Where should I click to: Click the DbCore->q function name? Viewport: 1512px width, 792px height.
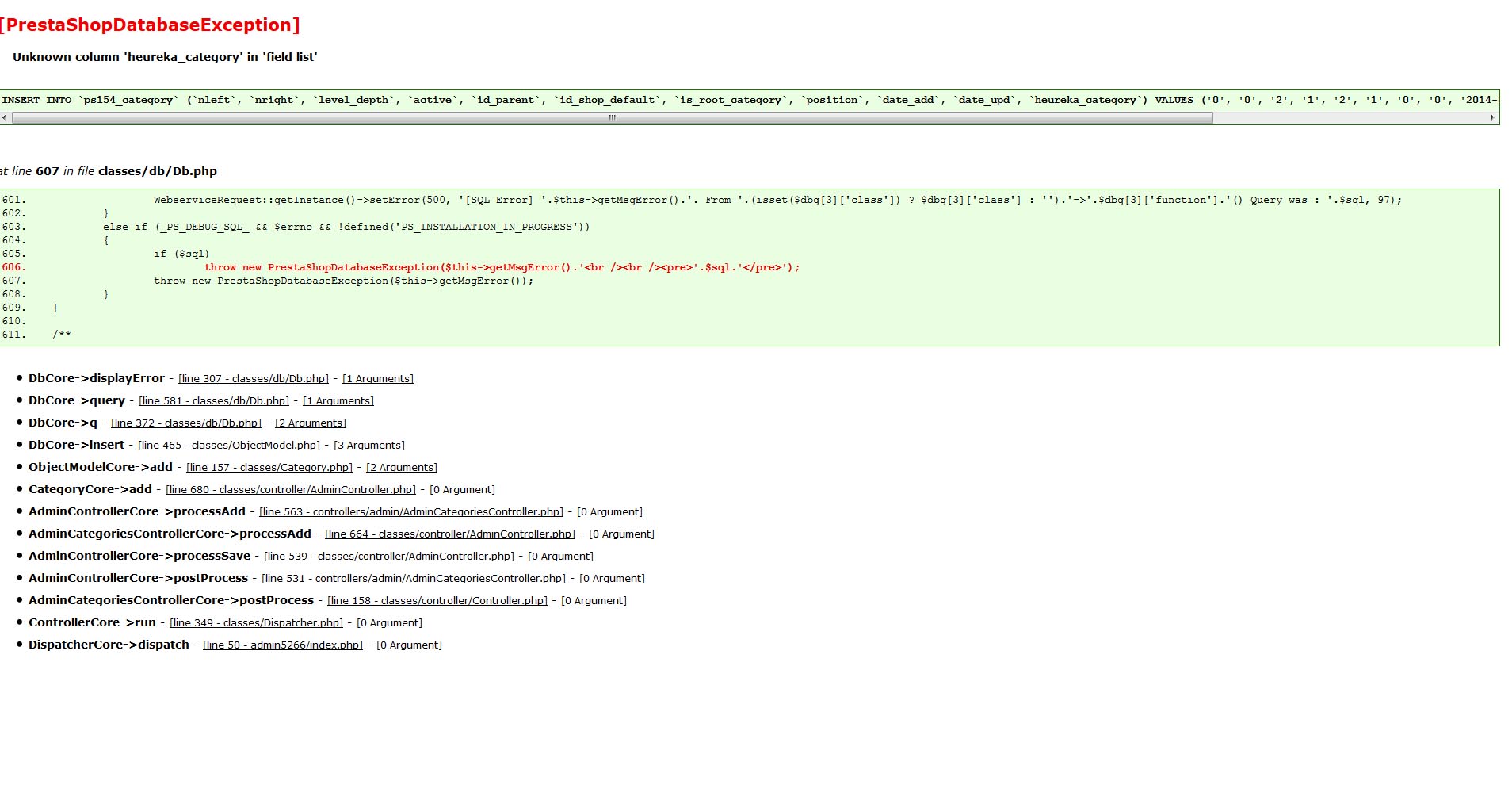63,423
